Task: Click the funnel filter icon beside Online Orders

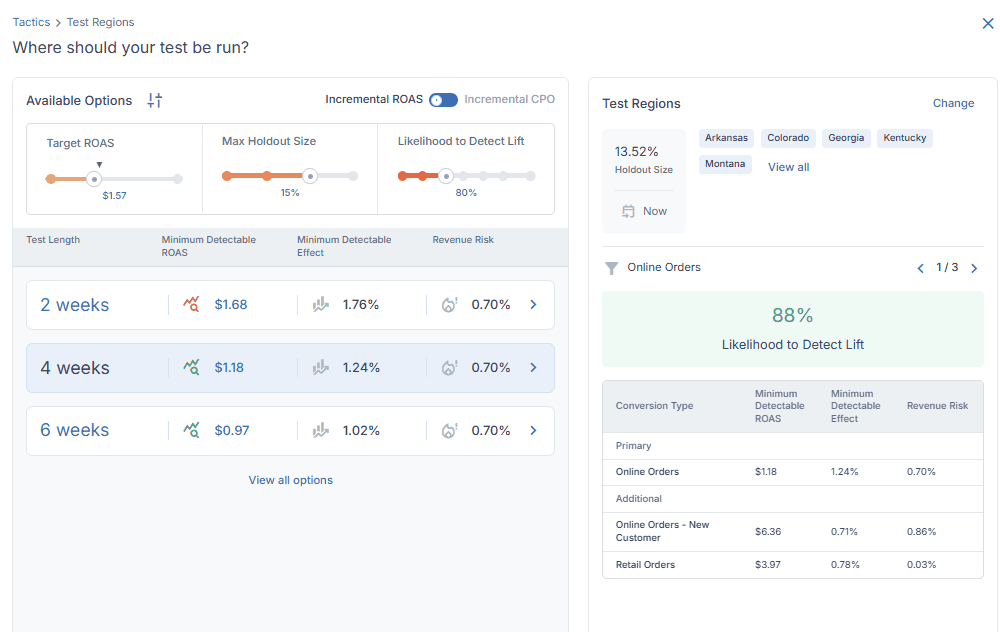Action: (x=611, y=268)
